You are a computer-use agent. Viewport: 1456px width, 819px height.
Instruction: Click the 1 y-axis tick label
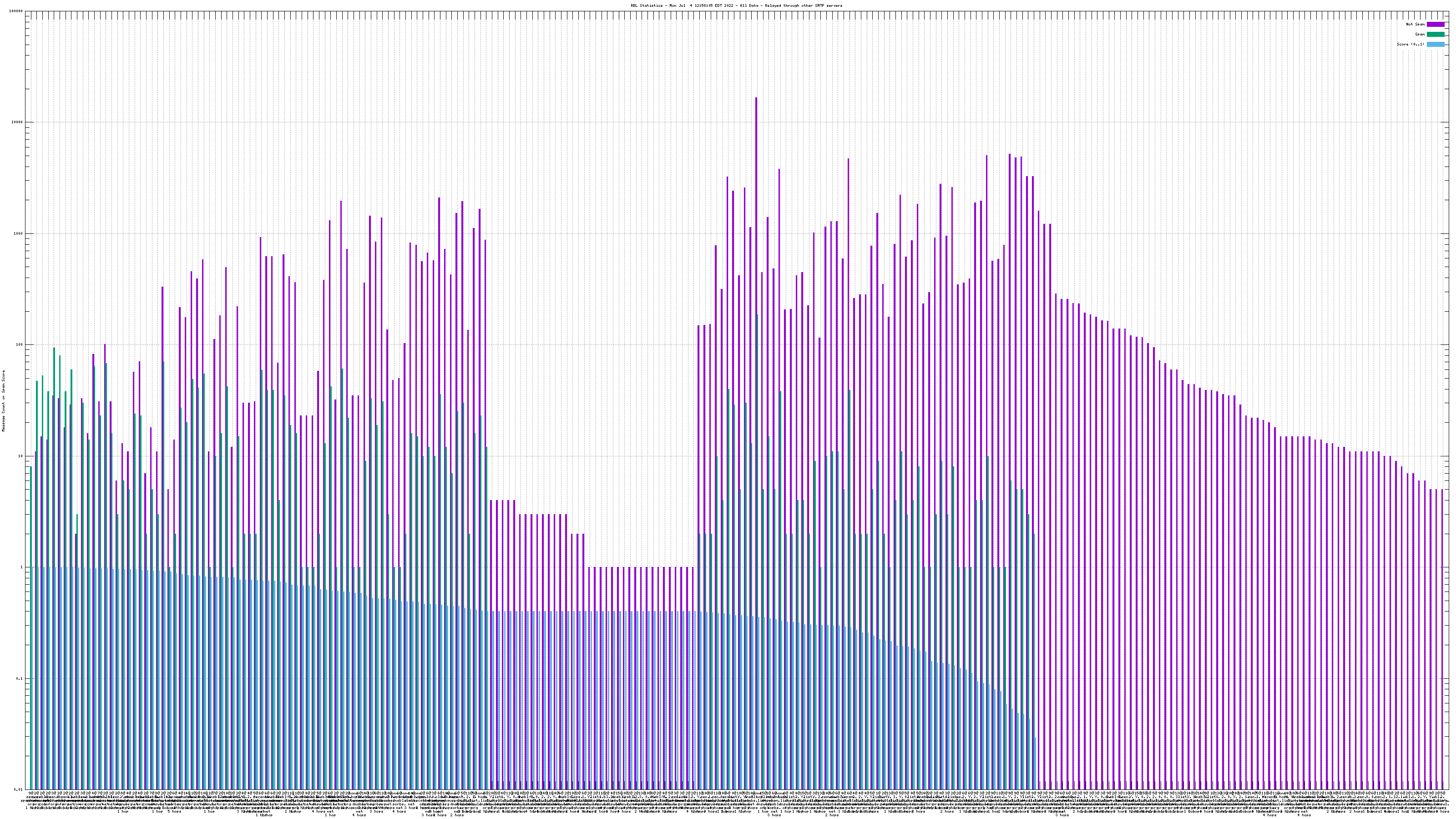coord(22,567)
